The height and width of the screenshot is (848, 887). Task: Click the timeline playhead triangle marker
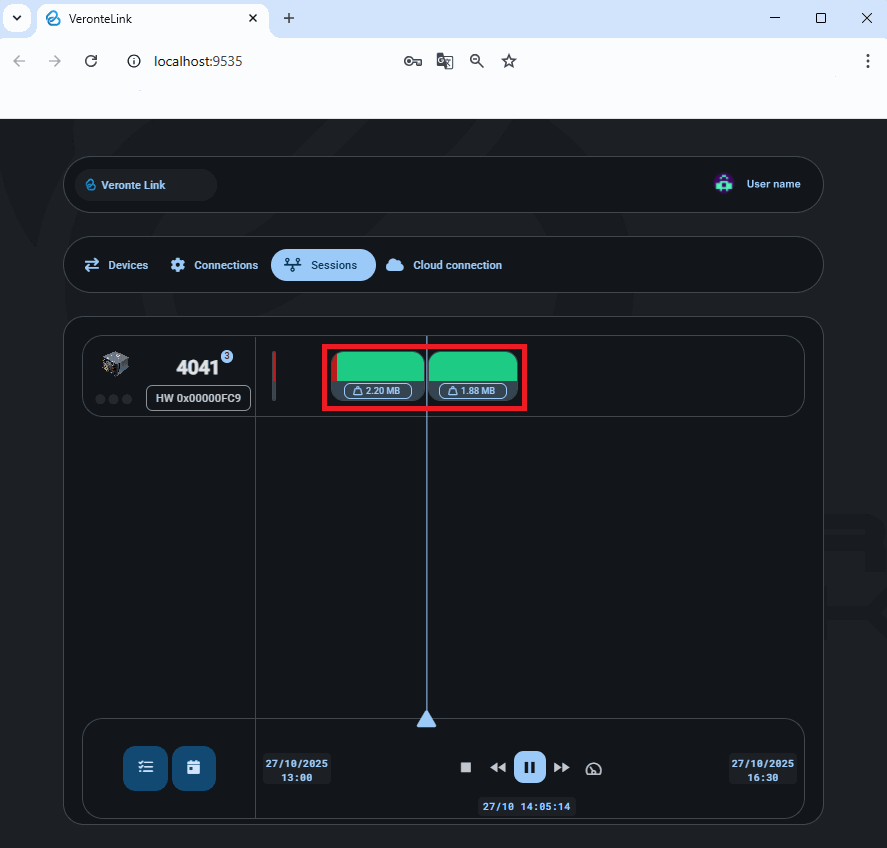[426, 719]
